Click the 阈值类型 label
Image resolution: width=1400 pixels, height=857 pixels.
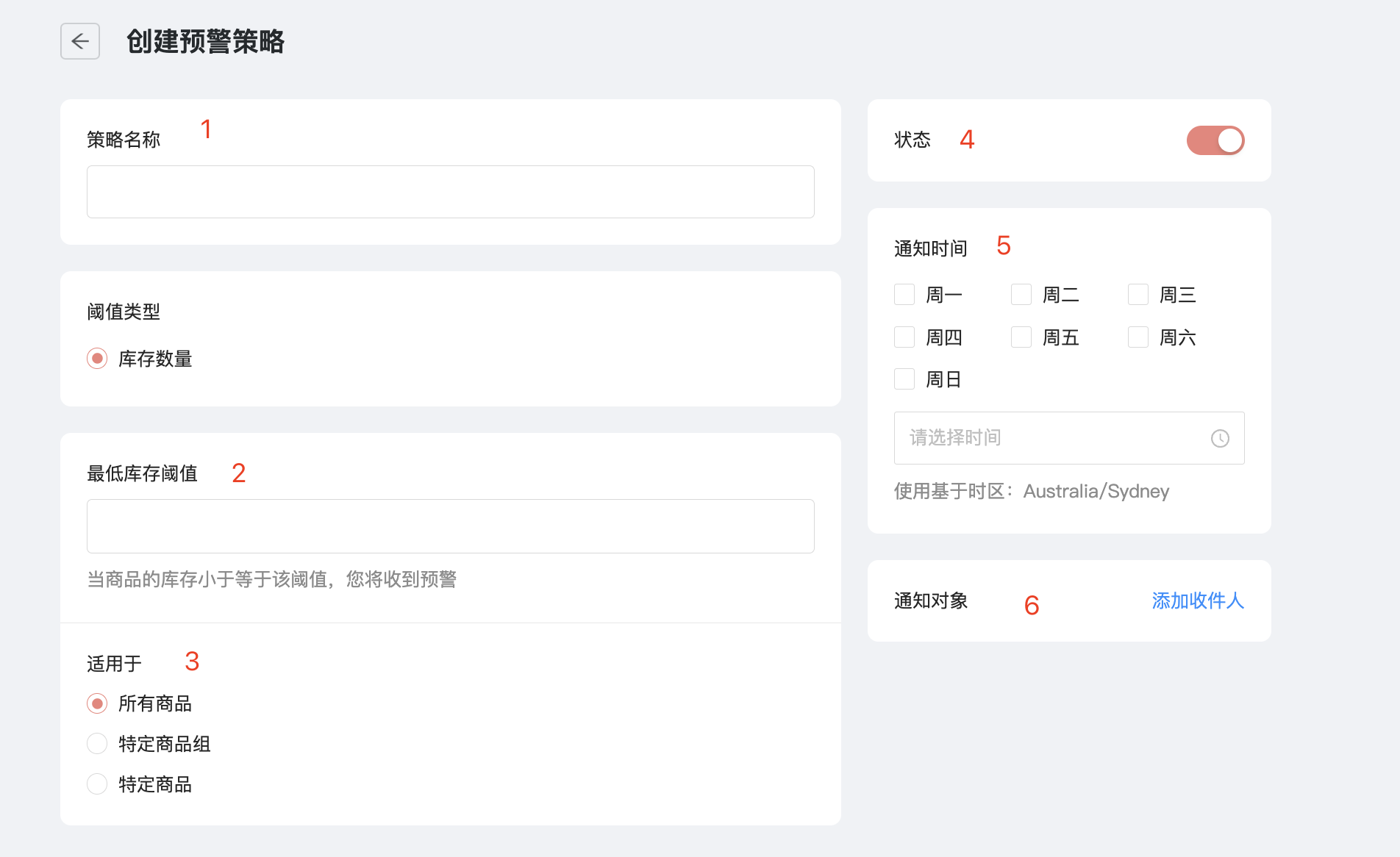(x=124, y=312)
